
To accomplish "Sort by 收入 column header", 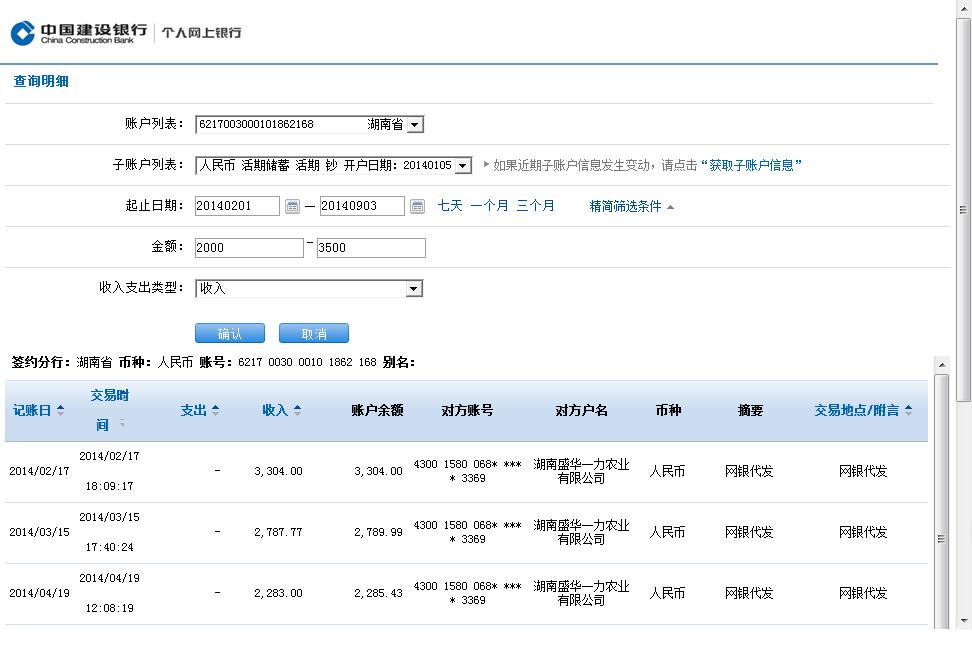I will click(x=281, y=410).
